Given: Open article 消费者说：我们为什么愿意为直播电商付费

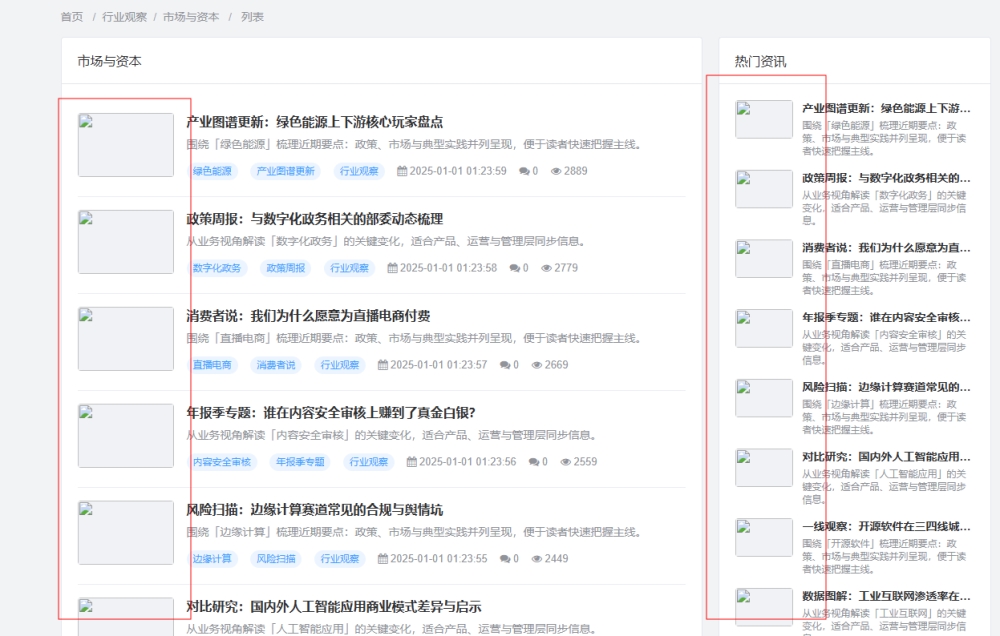Looking at the screenshot, I should pos(308,316).
